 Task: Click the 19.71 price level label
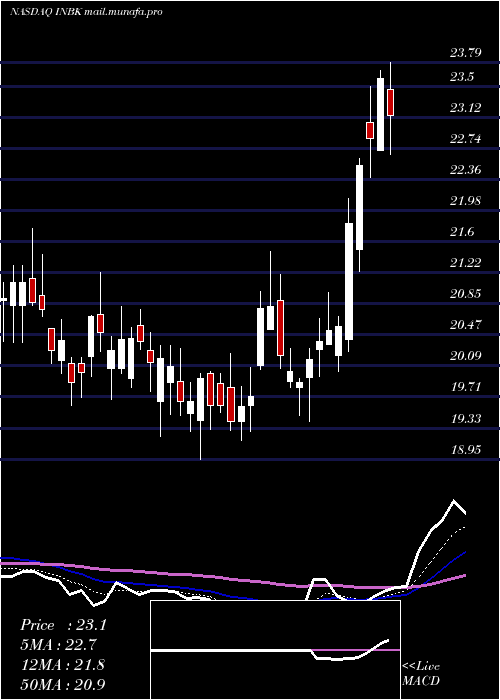(466, 387)
